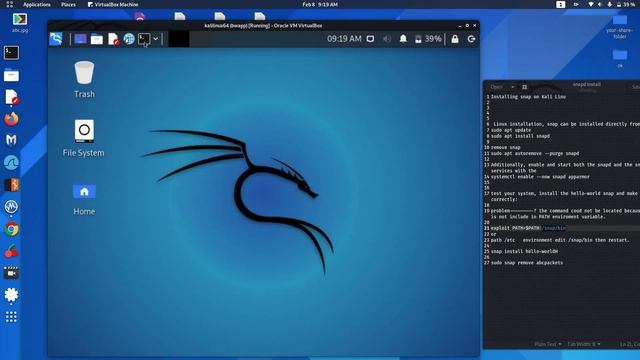Show all applications grid in host dock
Screen dimensions: 640x360
click(x=11, y=317)
